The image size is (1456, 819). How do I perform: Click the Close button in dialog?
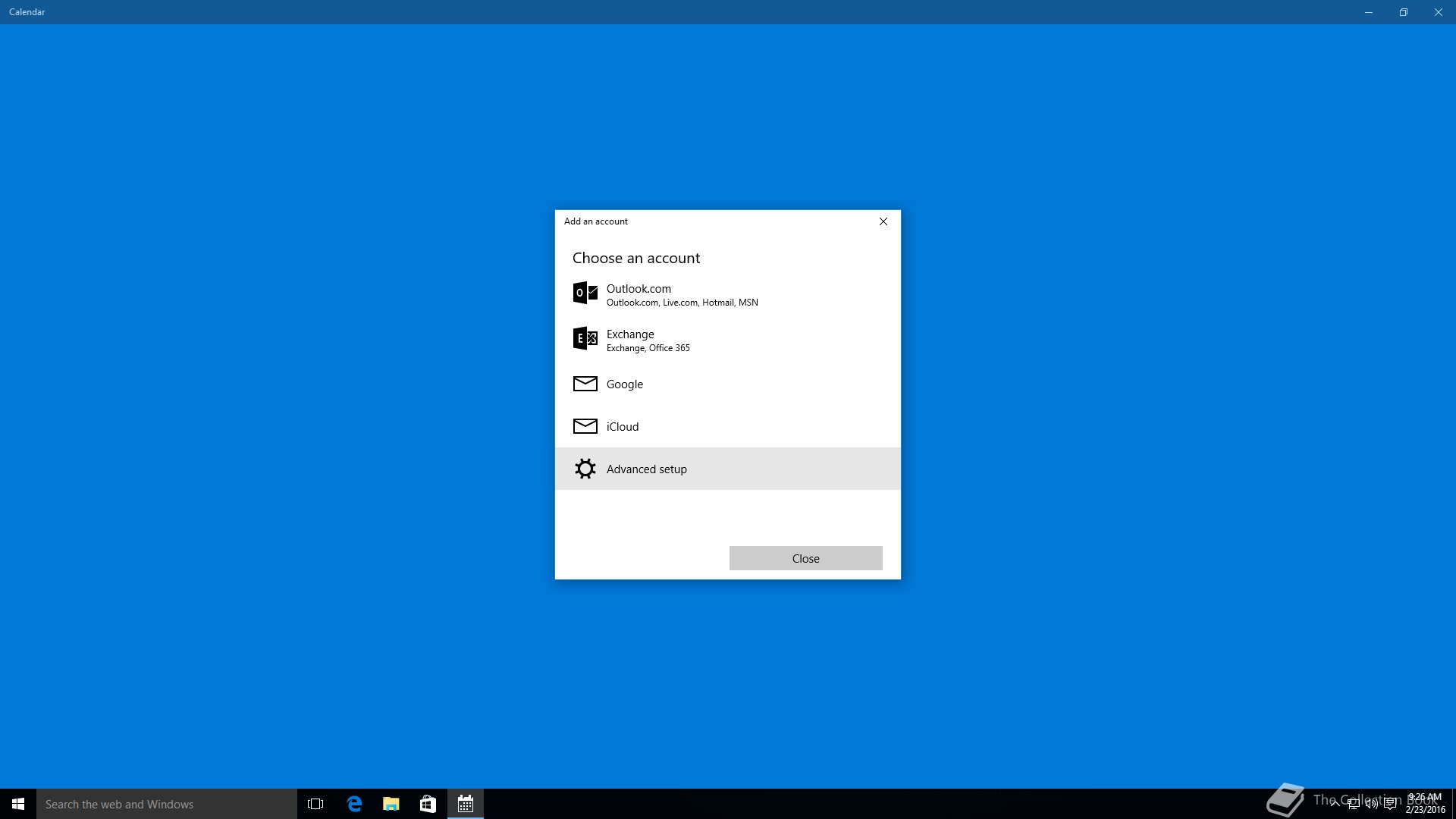click(x=805, y=558)
